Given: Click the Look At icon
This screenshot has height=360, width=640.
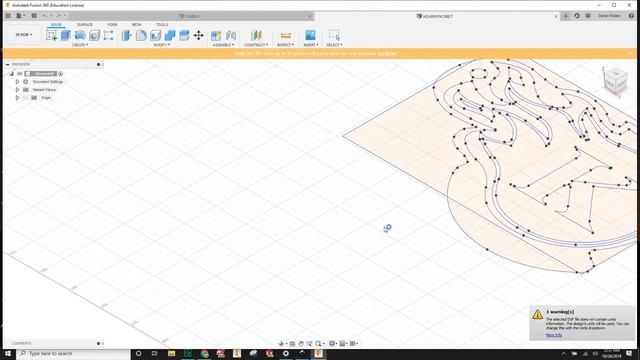Looking at the screenshot, I should pyautogui.click(x=292, y=344).
